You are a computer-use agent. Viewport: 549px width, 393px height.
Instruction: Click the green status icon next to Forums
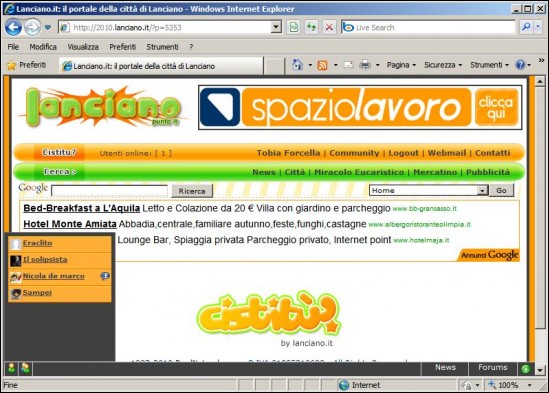tap(525, 368)
